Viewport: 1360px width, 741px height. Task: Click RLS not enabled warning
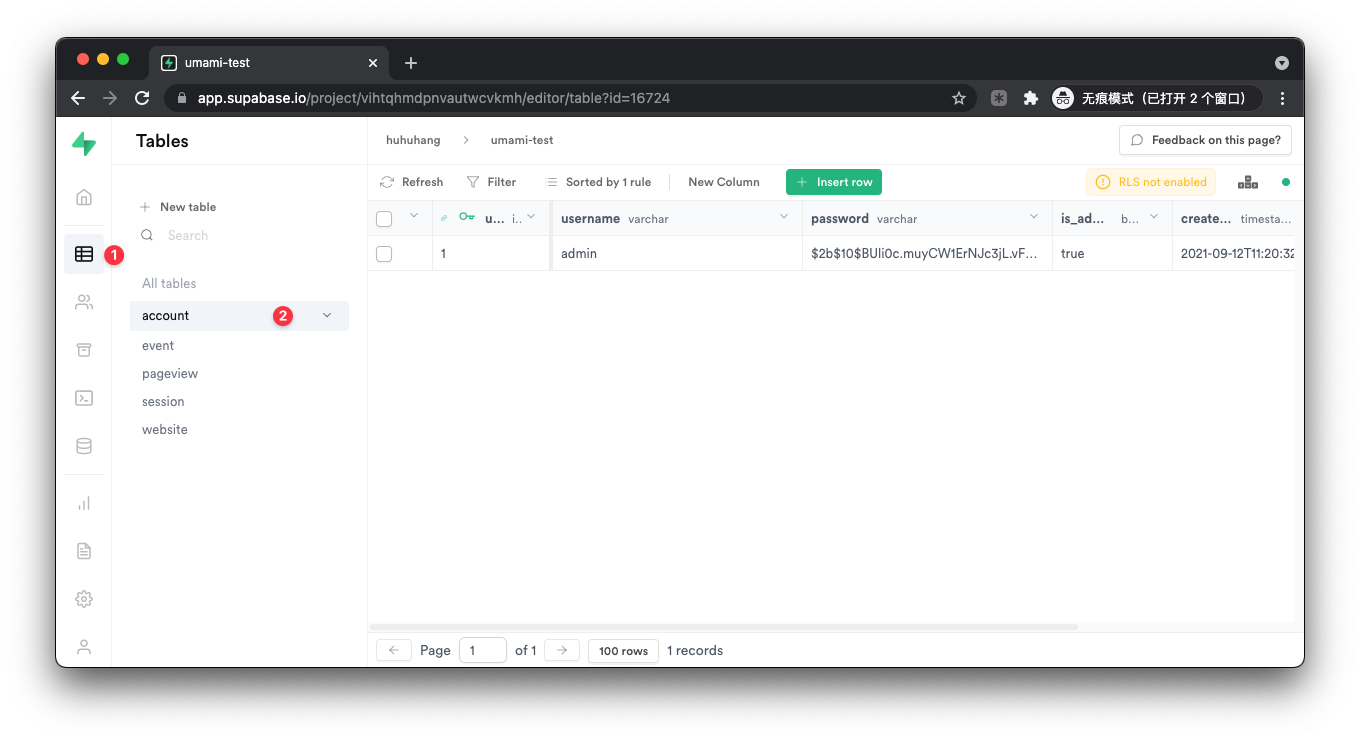1151,182
